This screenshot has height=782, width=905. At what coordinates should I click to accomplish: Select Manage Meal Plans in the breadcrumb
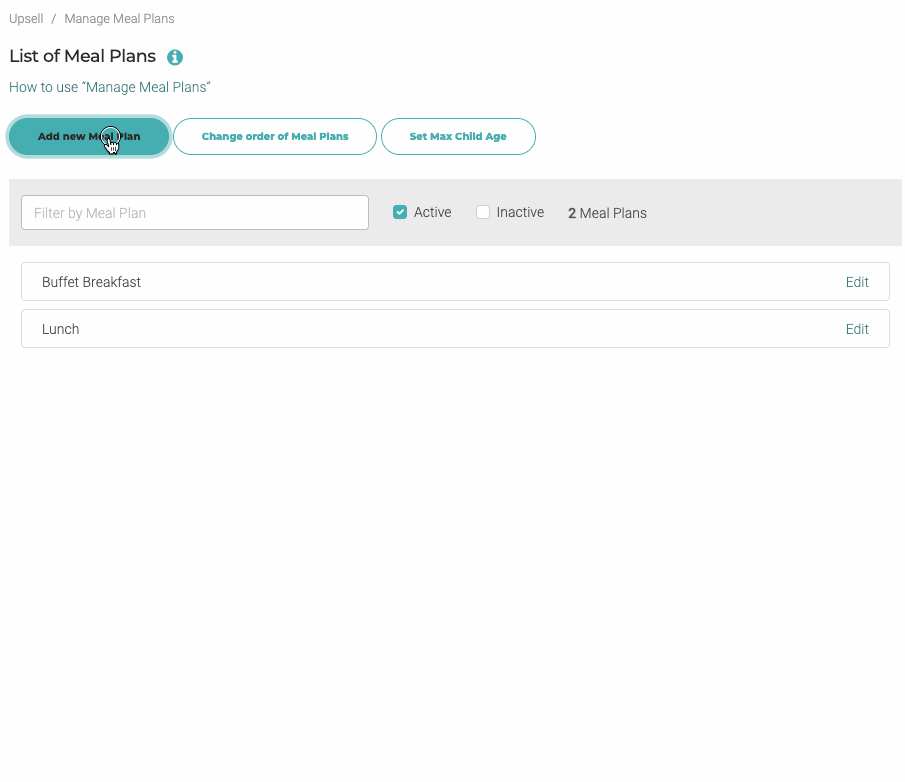pyautogui.click(x=118, y=18)
